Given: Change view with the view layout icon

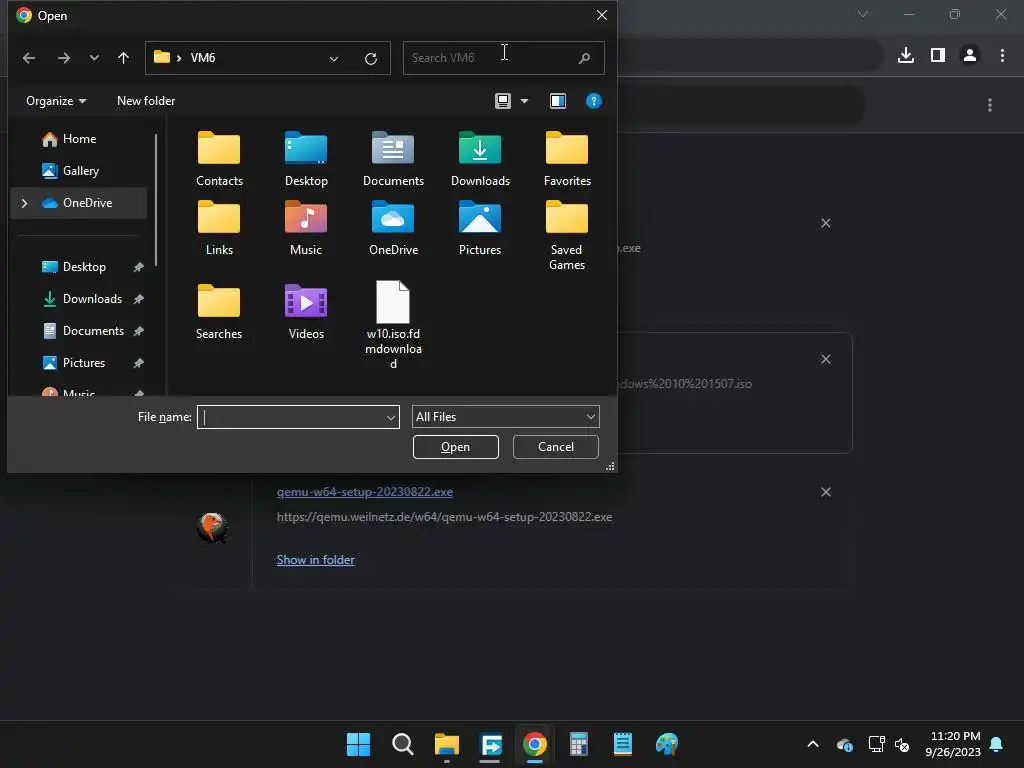Looking at the screenshot, I should click(503, 101).
